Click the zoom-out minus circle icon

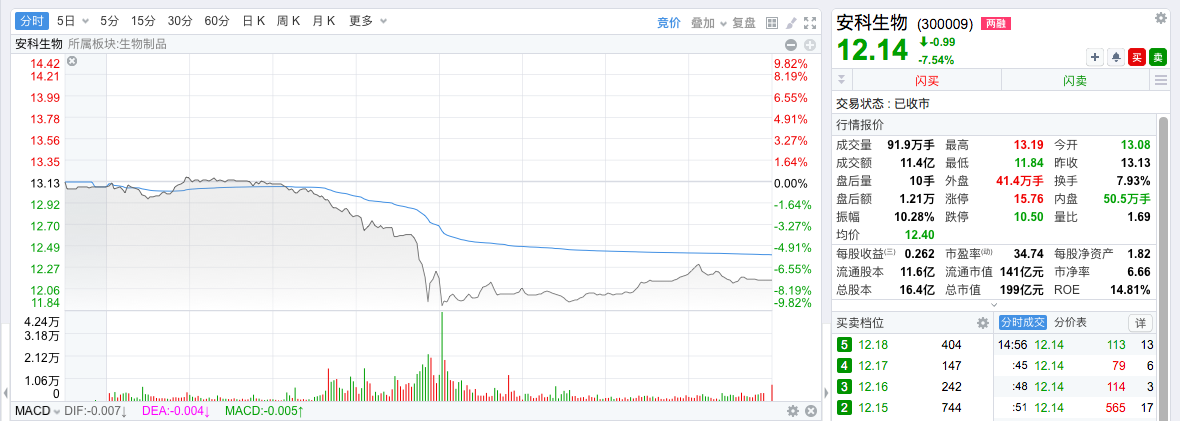pos(791,44)
